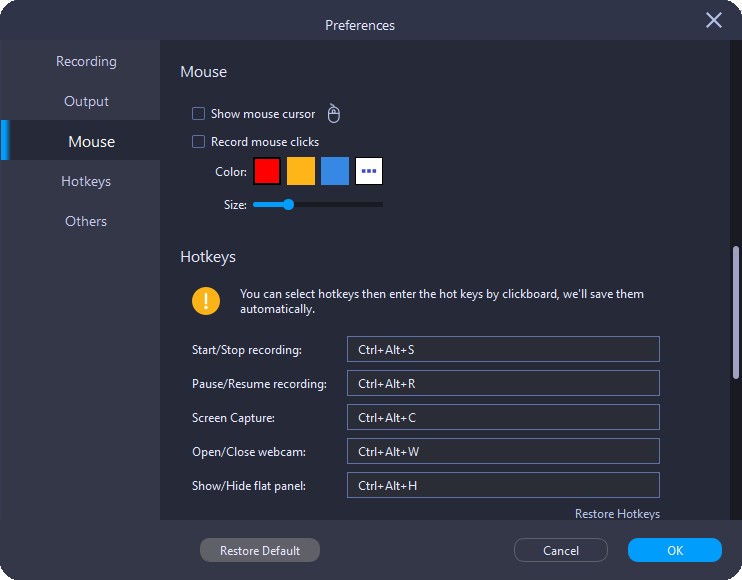
Task: Switch to the Output tab
Action: point(86,101)
